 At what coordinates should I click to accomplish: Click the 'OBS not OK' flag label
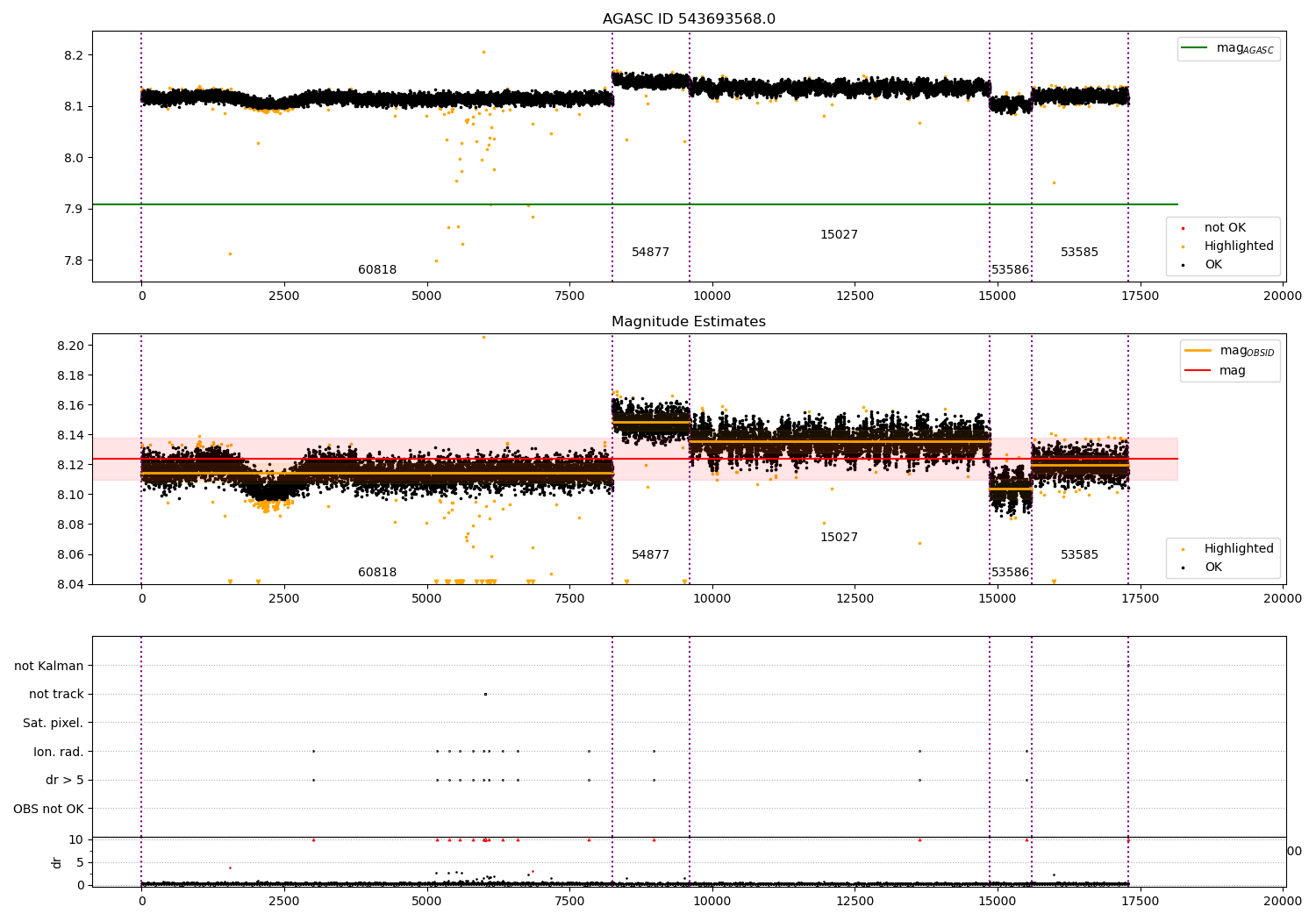point(49,810)
